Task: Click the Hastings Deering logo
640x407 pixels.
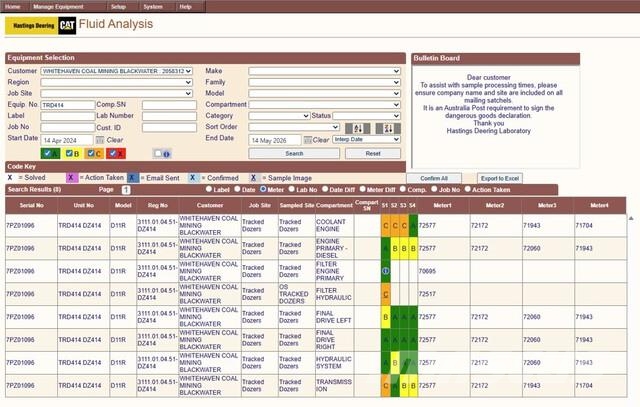Action: (x=32, y=26)
